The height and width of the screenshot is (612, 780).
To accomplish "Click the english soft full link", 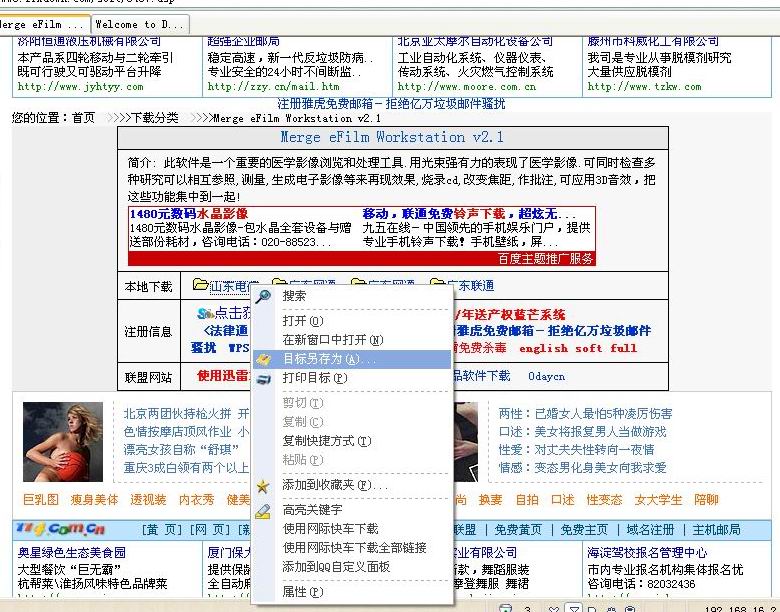I will (x=578, y=348).
